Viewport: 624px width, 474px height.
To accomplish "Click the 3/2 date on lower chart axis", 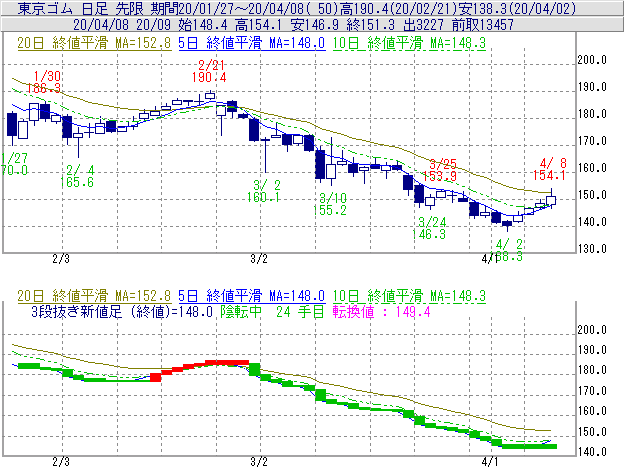I will (259, 462).
